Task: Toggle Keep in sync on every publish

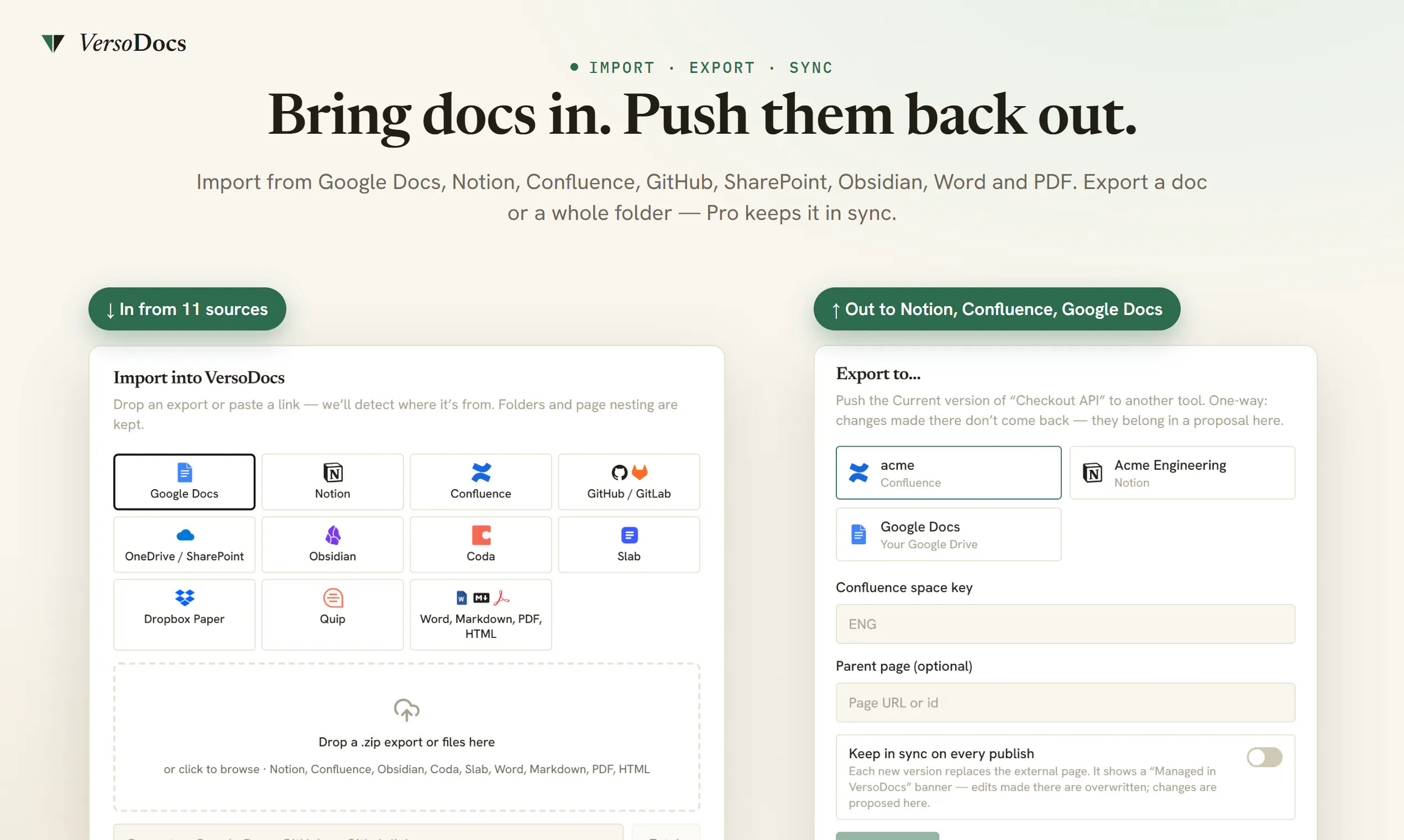Action: coord(1264,757)
